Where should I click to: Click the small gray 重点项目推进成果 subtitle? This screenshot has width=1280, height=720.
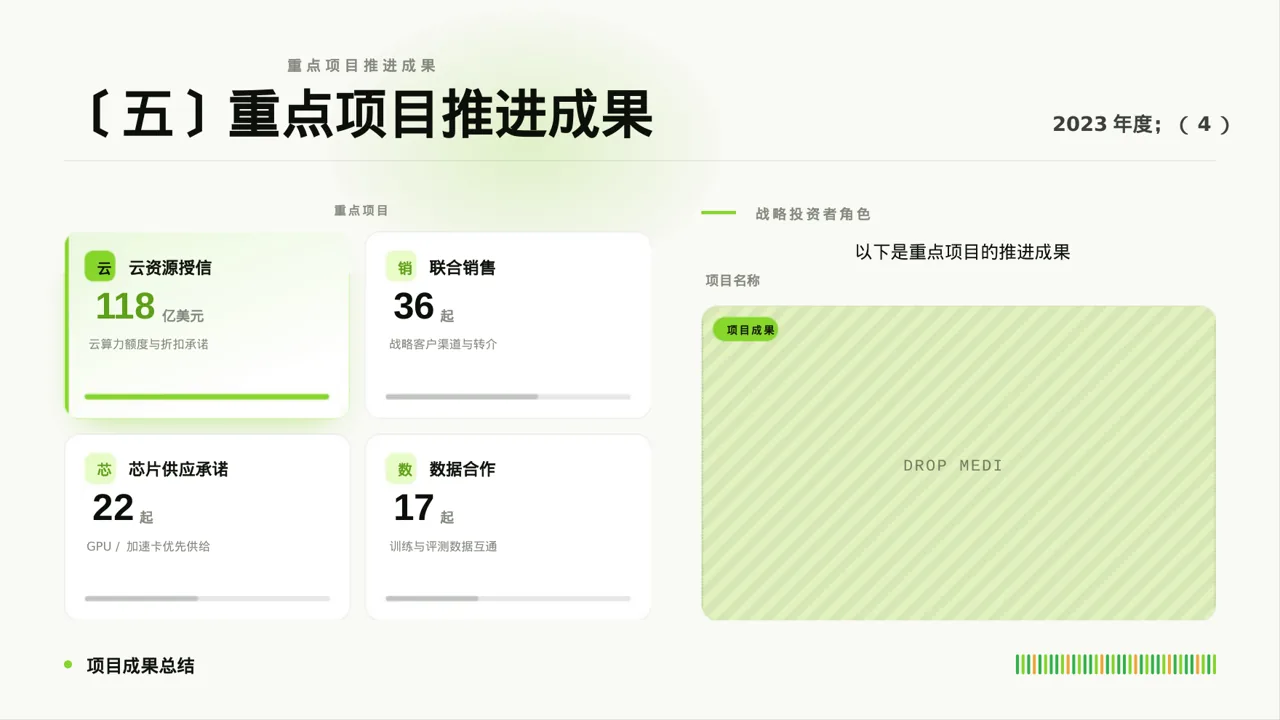(361, 65)
